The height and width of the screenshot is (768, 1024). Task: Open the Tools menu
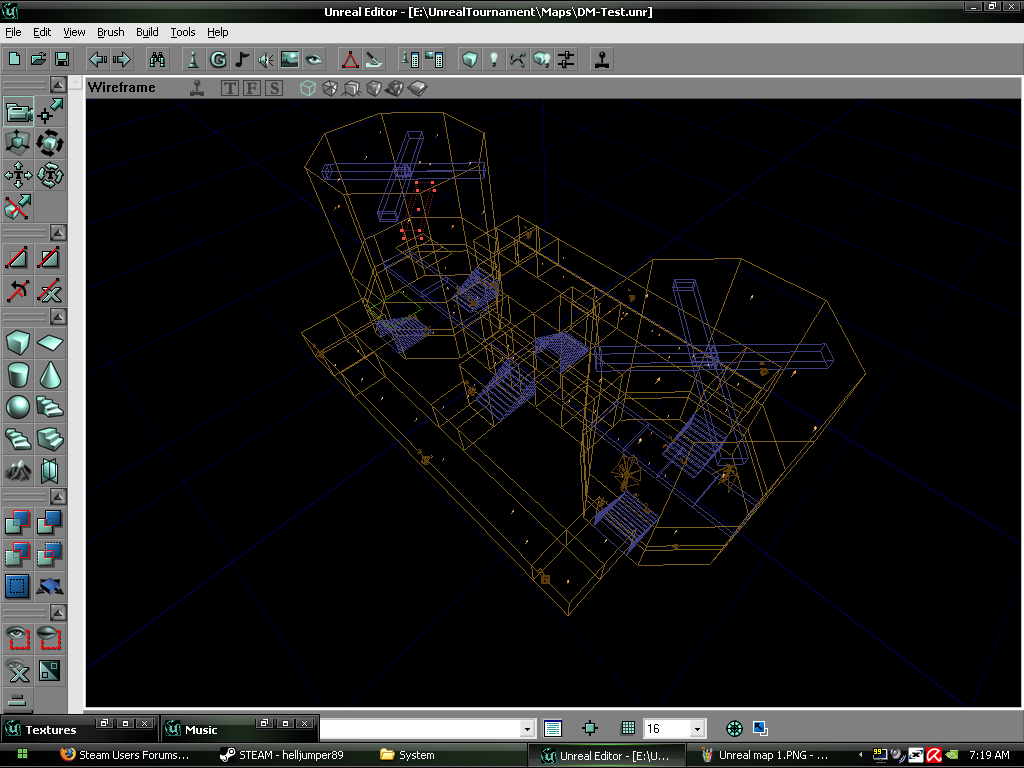(x=183, y=32)
